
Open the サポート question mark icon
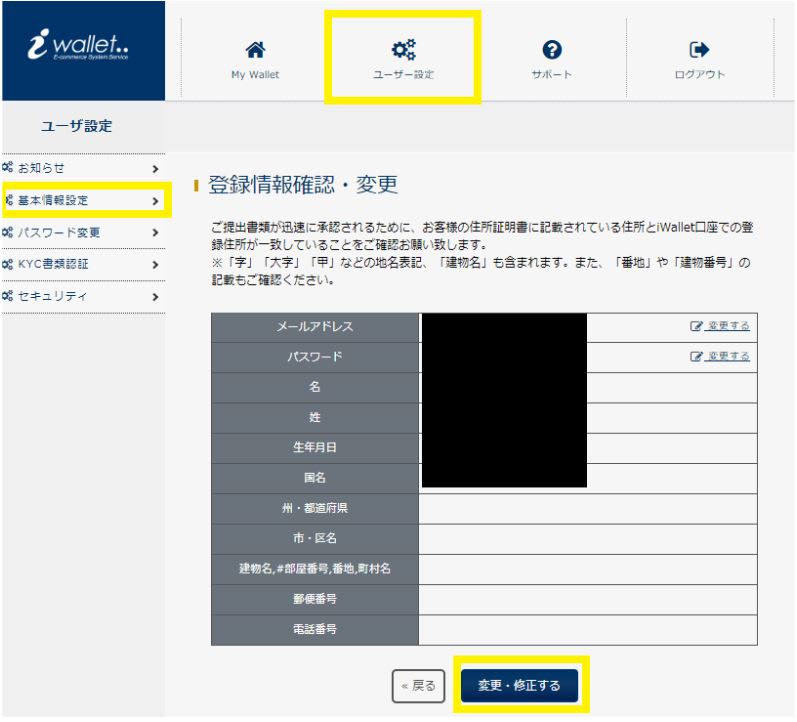(551, 50)
